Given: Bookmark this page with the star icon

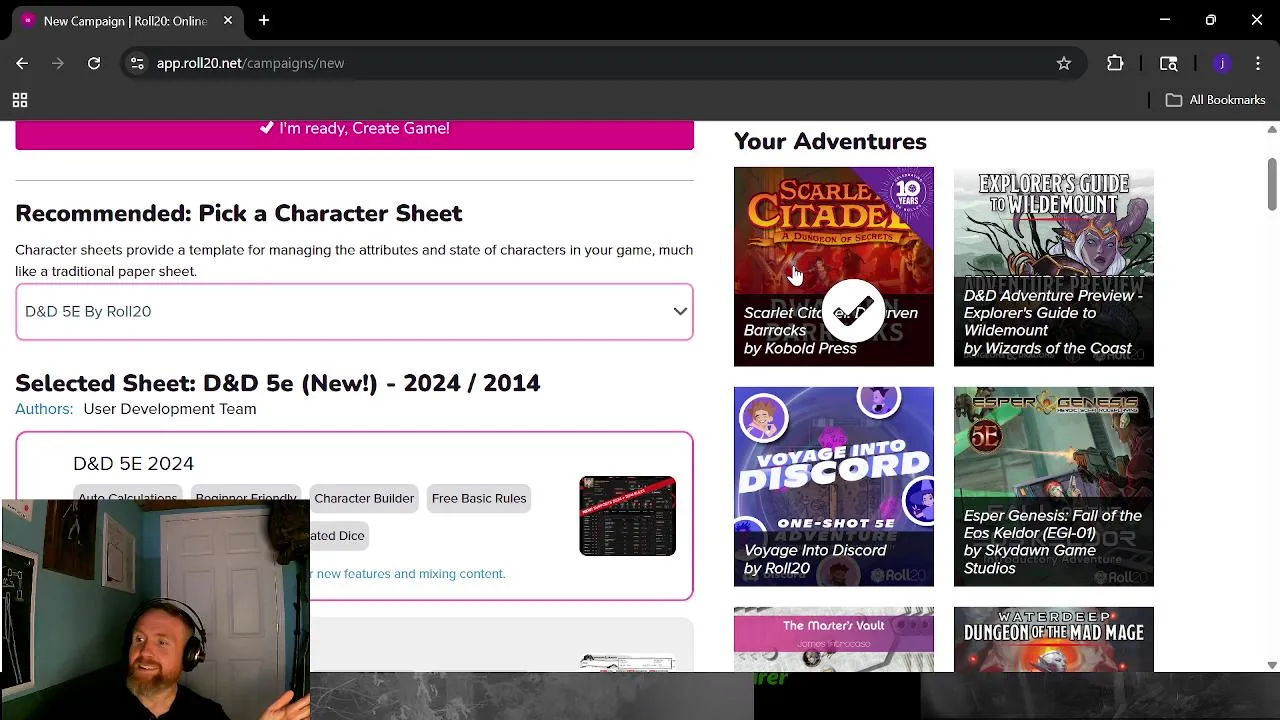Looking at the screenshot, I should (1064, 63).
